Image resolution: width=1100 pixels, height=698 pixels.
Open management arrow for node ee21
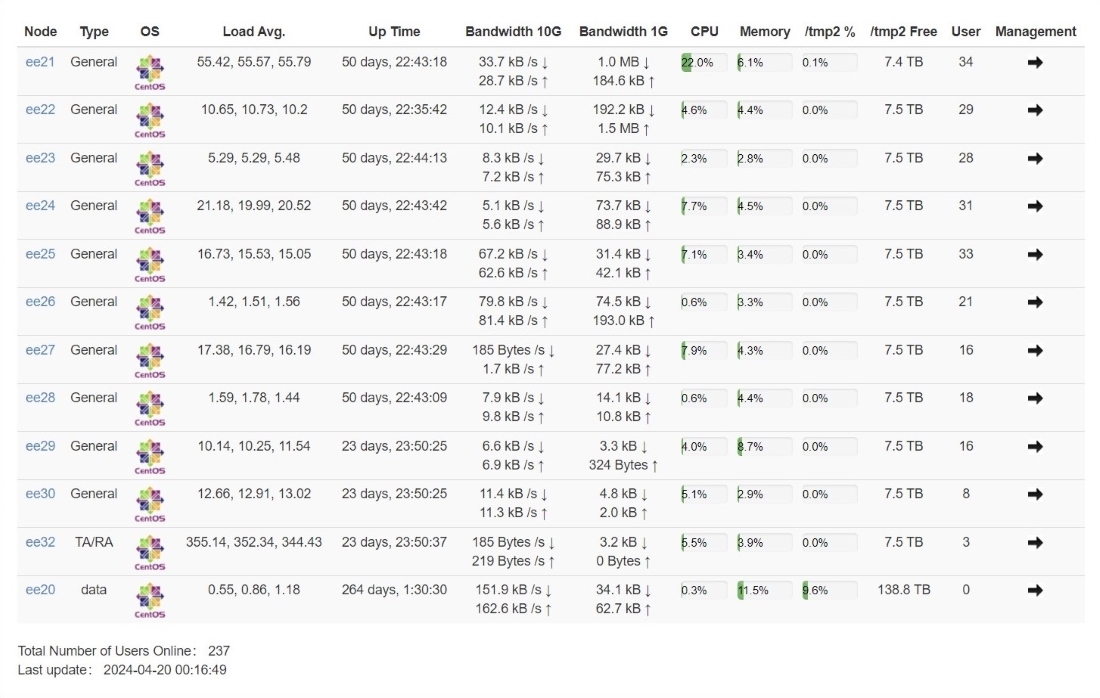[x=1035, y=62]
